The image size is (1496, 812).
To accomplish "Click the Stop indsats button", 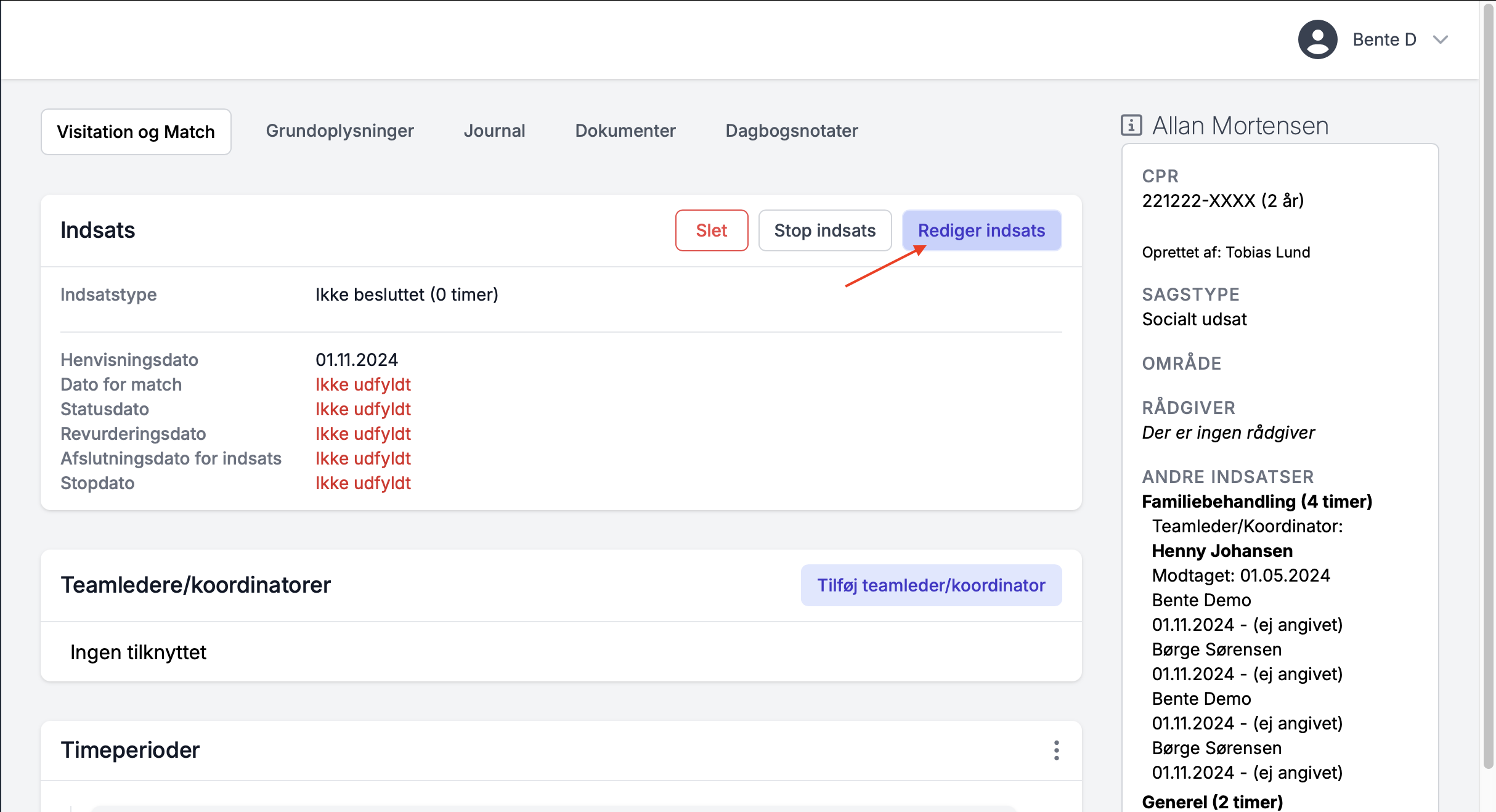I will 824,230.
